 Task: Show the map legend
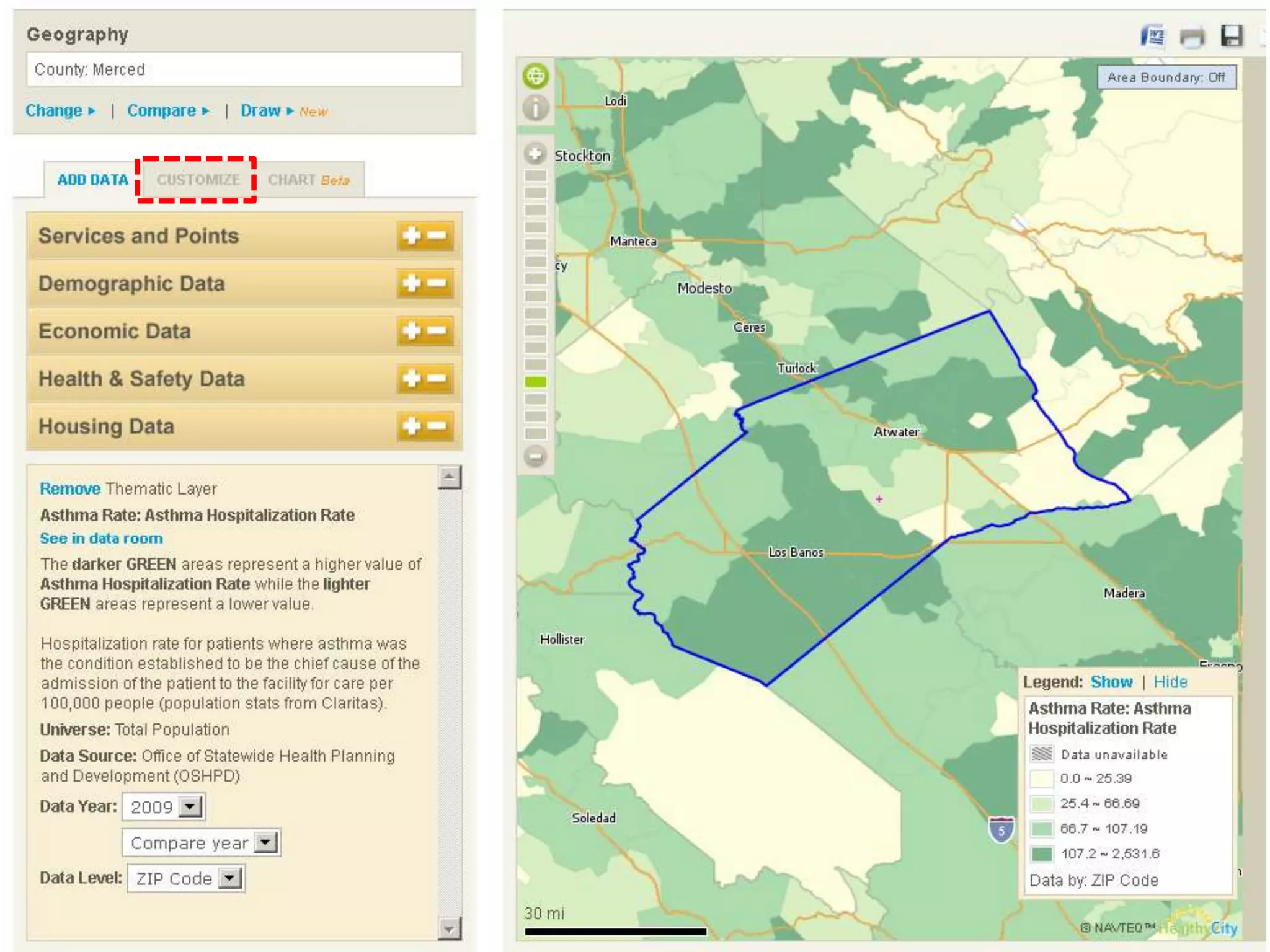[x=1111, y=682]
